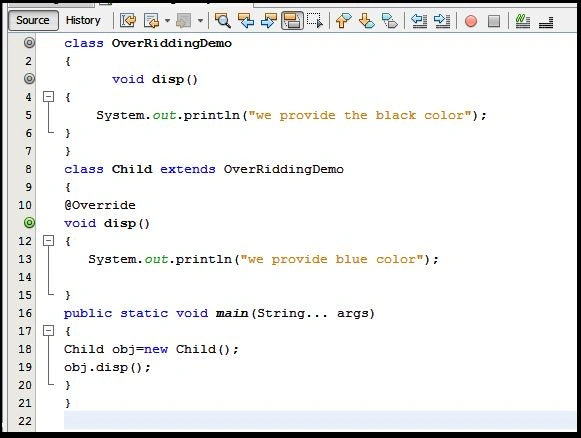
Task: Click "class Child extends OverRiddingDemo" declaration
Action: [204, 169]
